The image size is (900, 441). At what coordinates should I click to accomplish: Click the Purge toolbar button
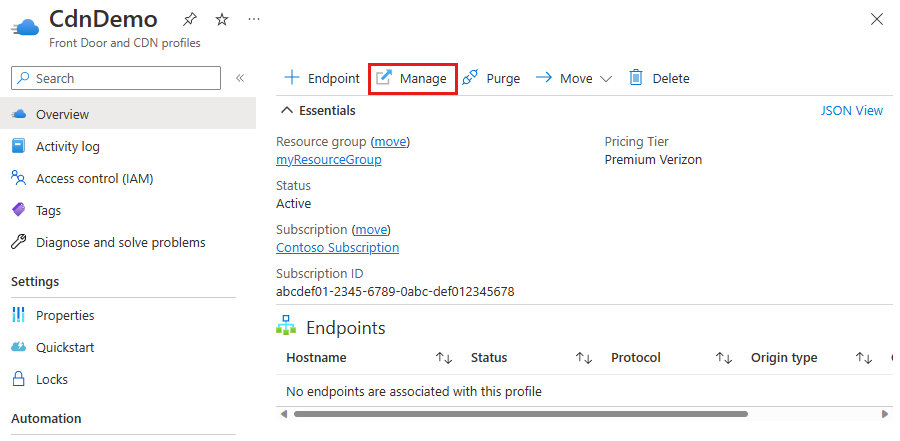coord(491,78)
